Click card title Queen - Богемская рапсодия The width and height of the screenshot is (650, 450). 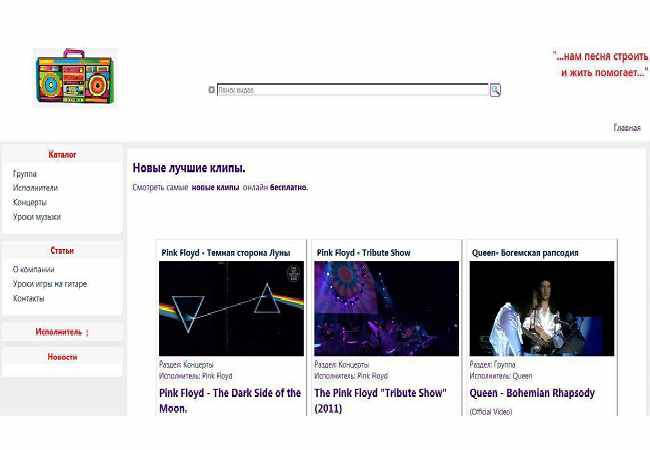pyautogui.click(x=525, y=253)
